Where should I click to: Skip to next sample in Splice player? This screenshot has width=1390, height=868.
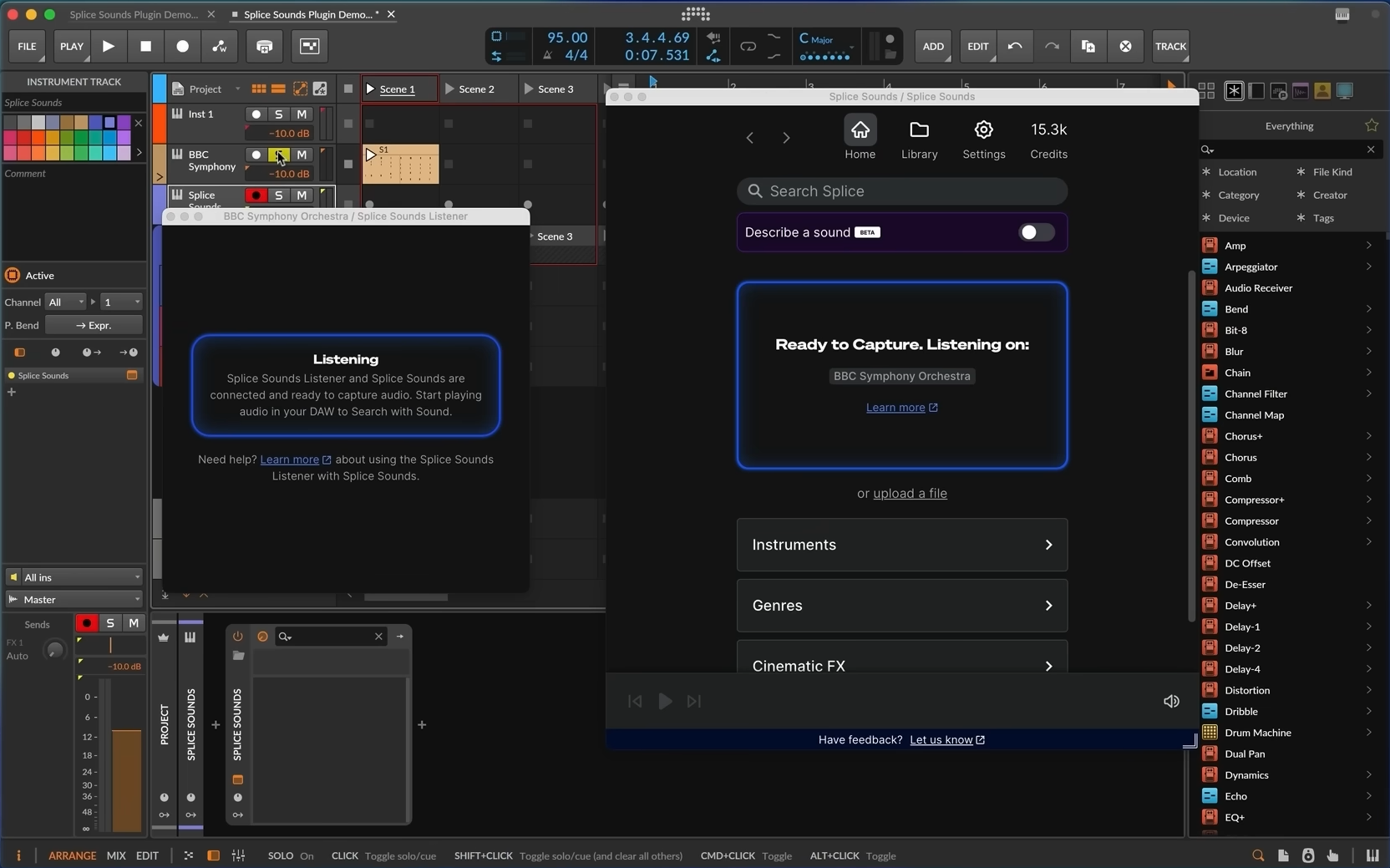pos(694,701)
